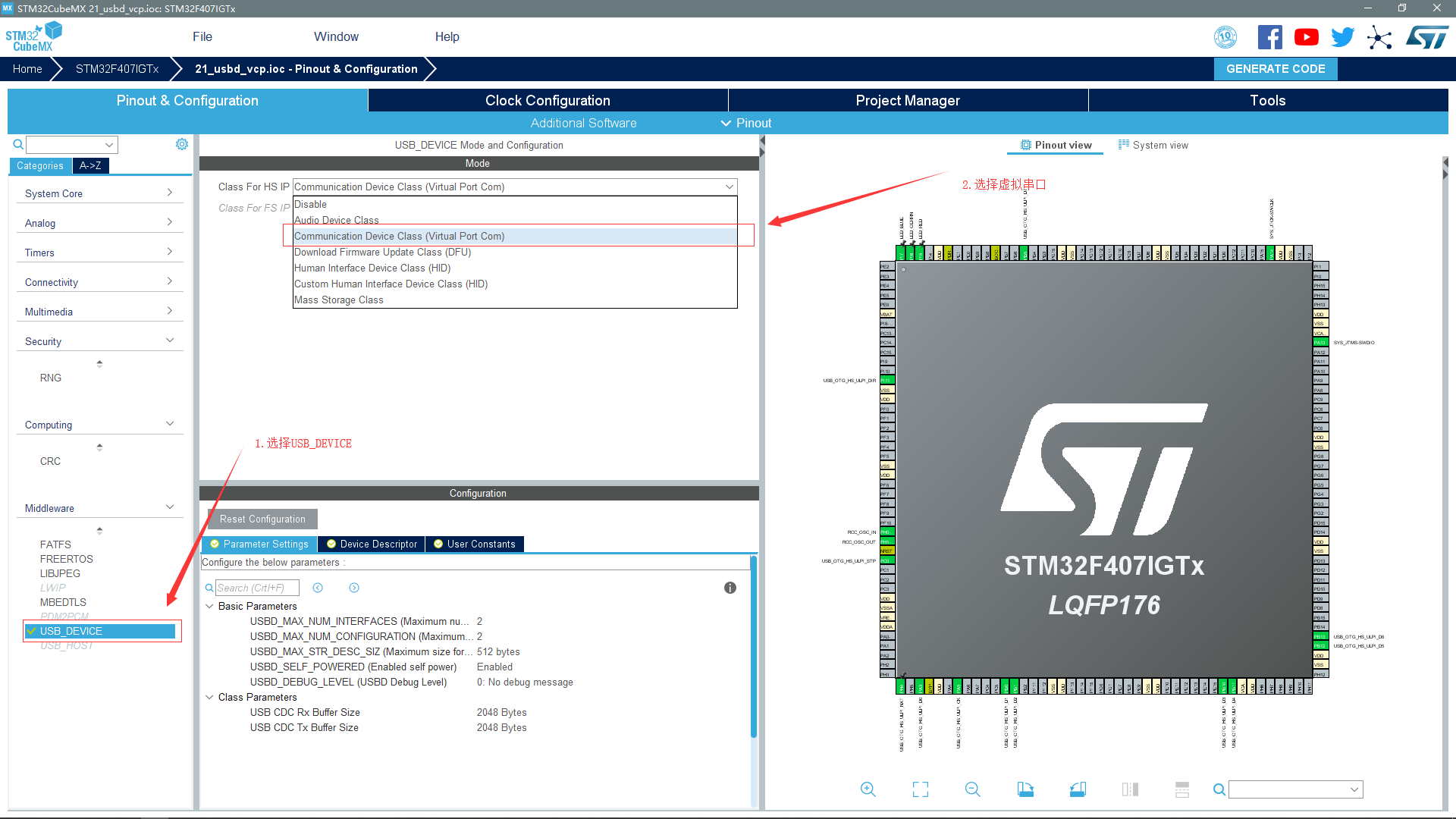
Task: Collapse the Basic Parameters group
Action: [x=209, y=606]
